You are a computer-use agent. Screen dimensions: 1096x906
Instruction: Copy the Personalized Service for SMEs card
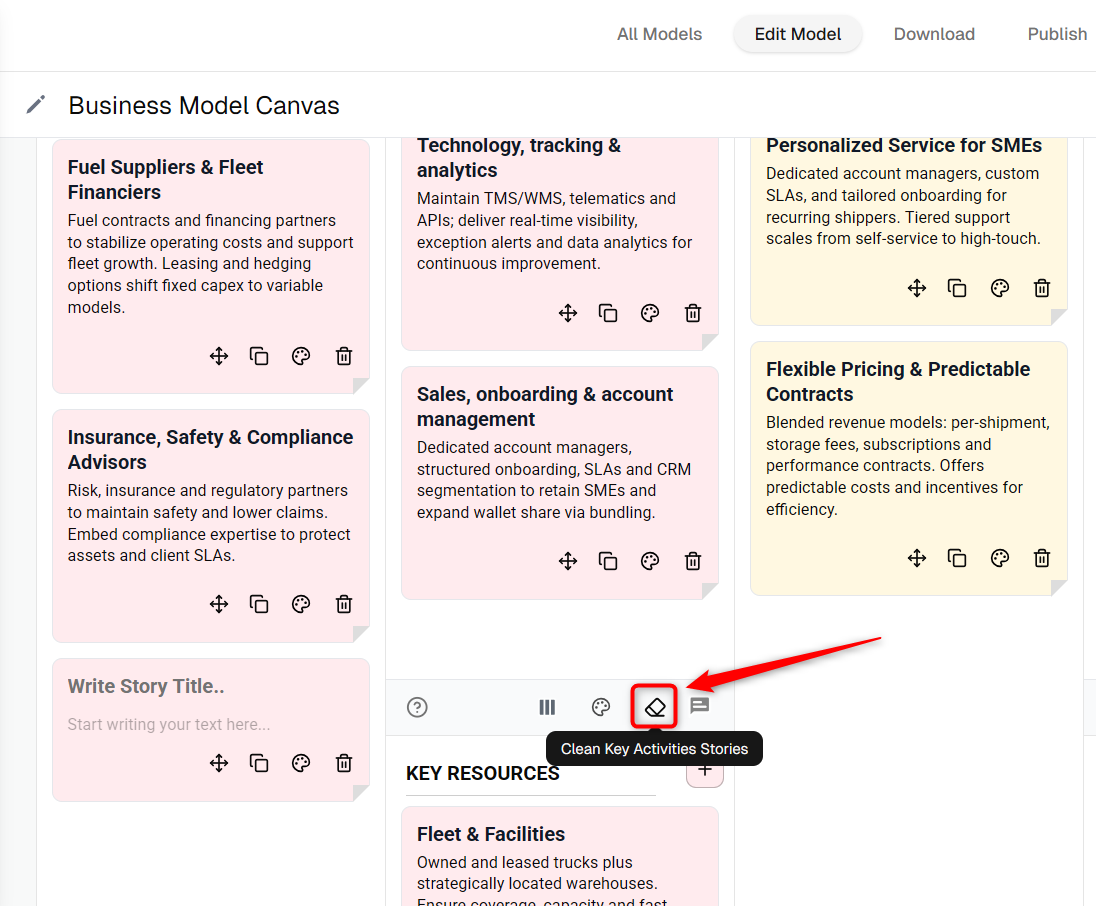point(957,288)
